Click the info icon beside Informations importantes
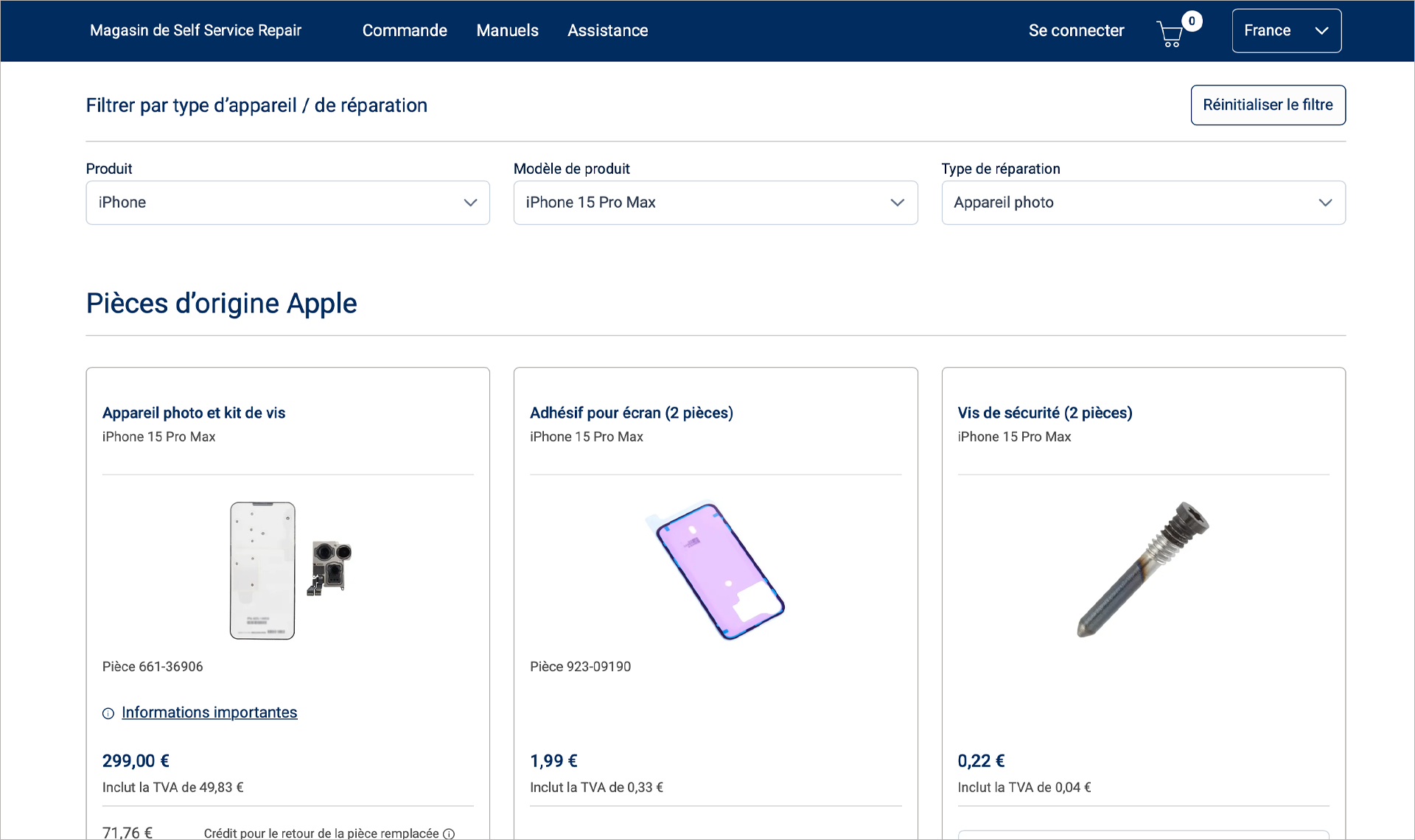The image size is (1415, 840). [108, 713]
